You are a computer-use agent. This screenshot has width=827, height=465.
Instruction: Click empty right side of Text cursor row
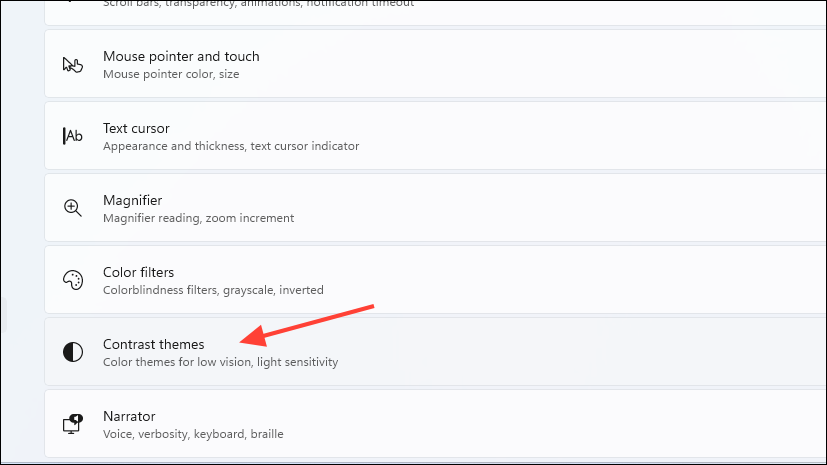[x=600, y=137]
